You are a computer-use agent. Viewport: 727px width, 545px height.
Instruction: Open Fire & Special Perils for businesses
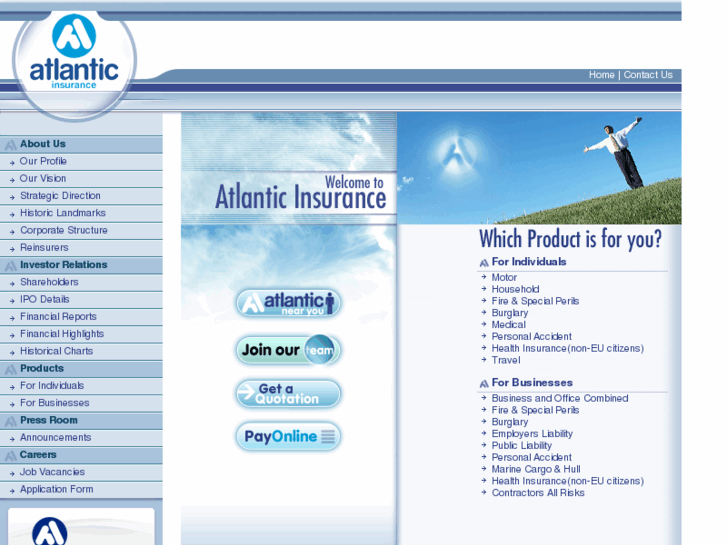535,410
